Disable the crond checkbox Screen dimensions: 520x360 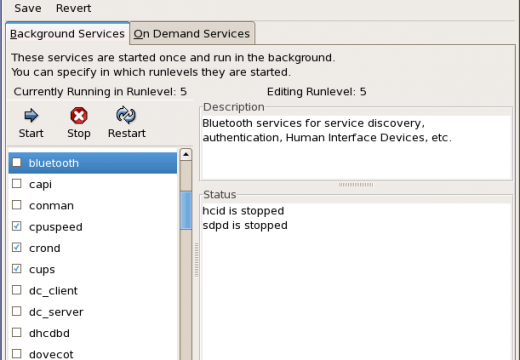pos(17,248)
